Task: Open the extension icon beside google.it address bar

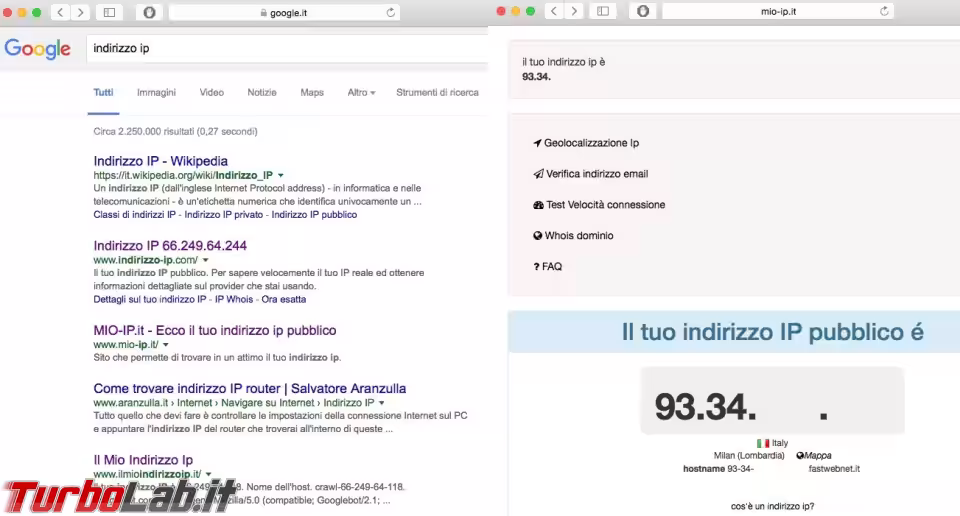Action: (x=149, y=12)
